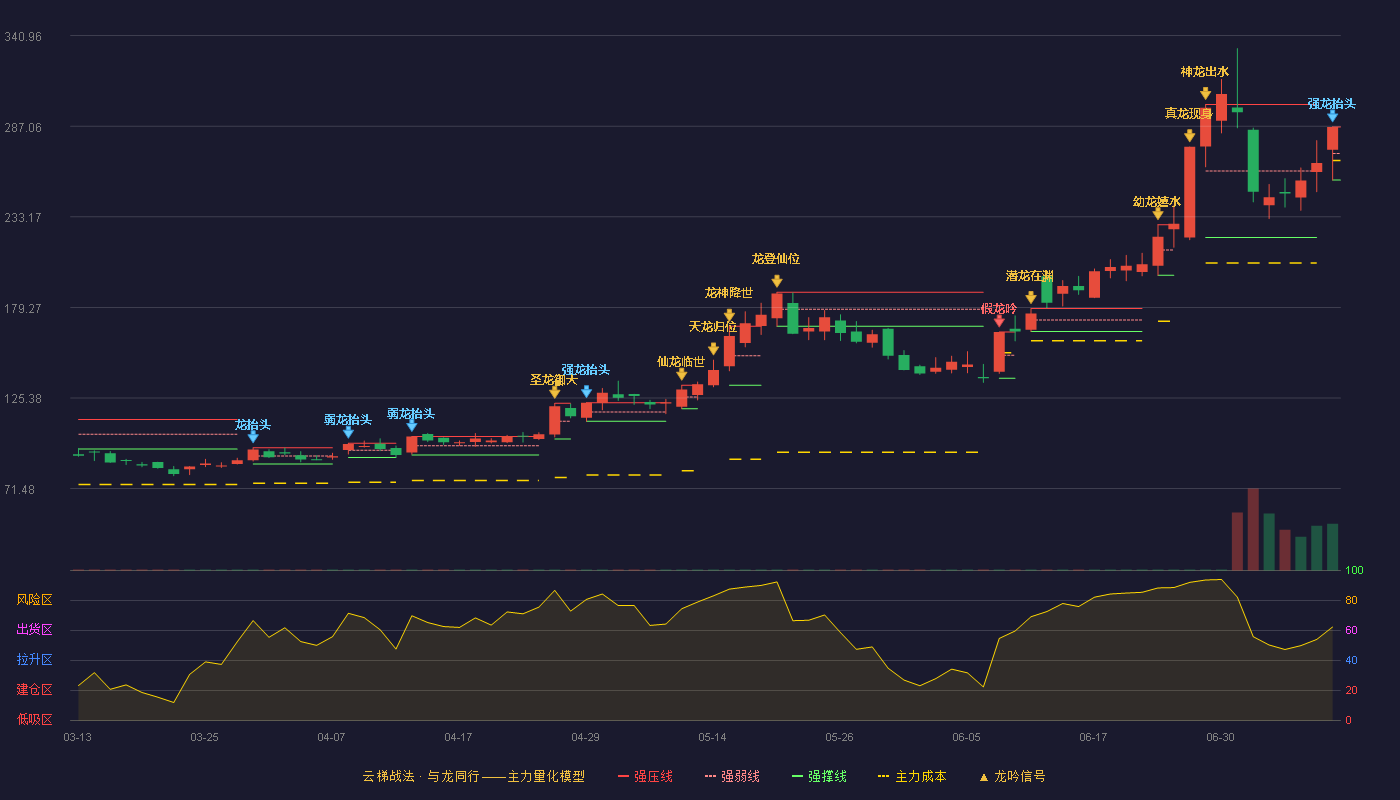Click the 神龙出水 signal arrow
1400x800 pixels.
pyautogui.click(x=1205, y=94)
